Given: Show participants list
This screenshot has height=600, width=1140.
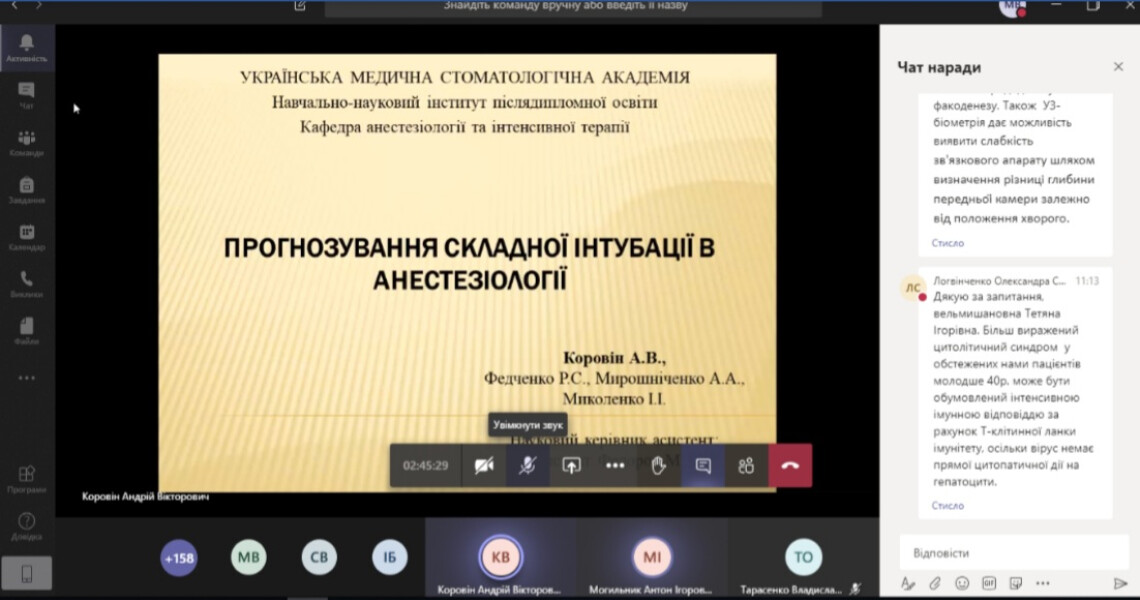Looking at the screenshot, I should pos(746,466).
